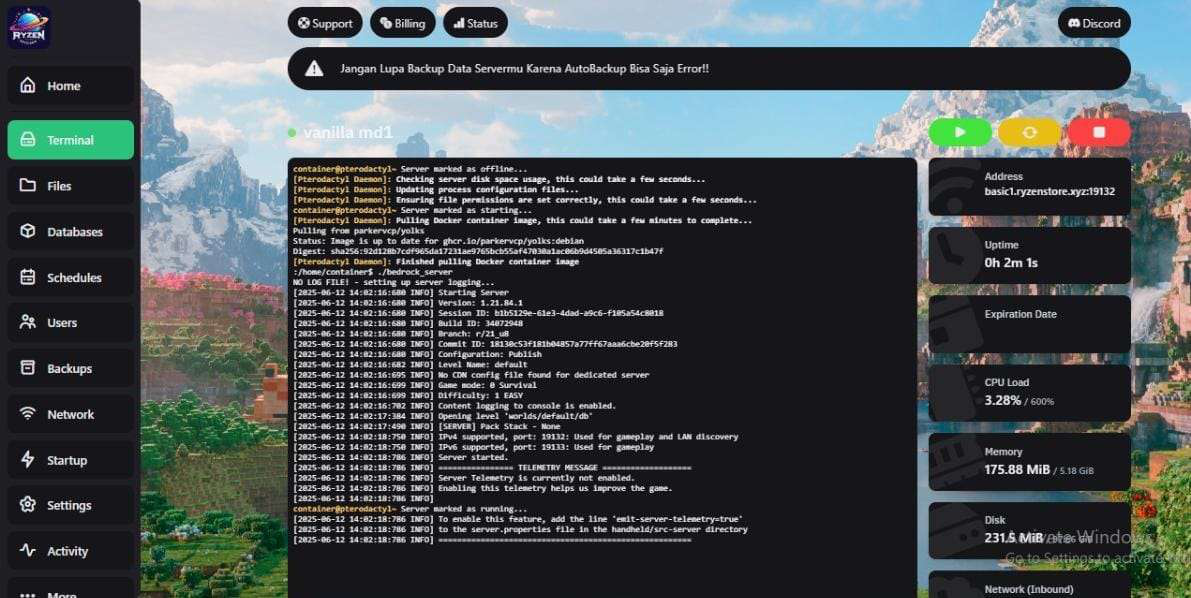Click 'Level Name: default' log line

tap(410, 365)
